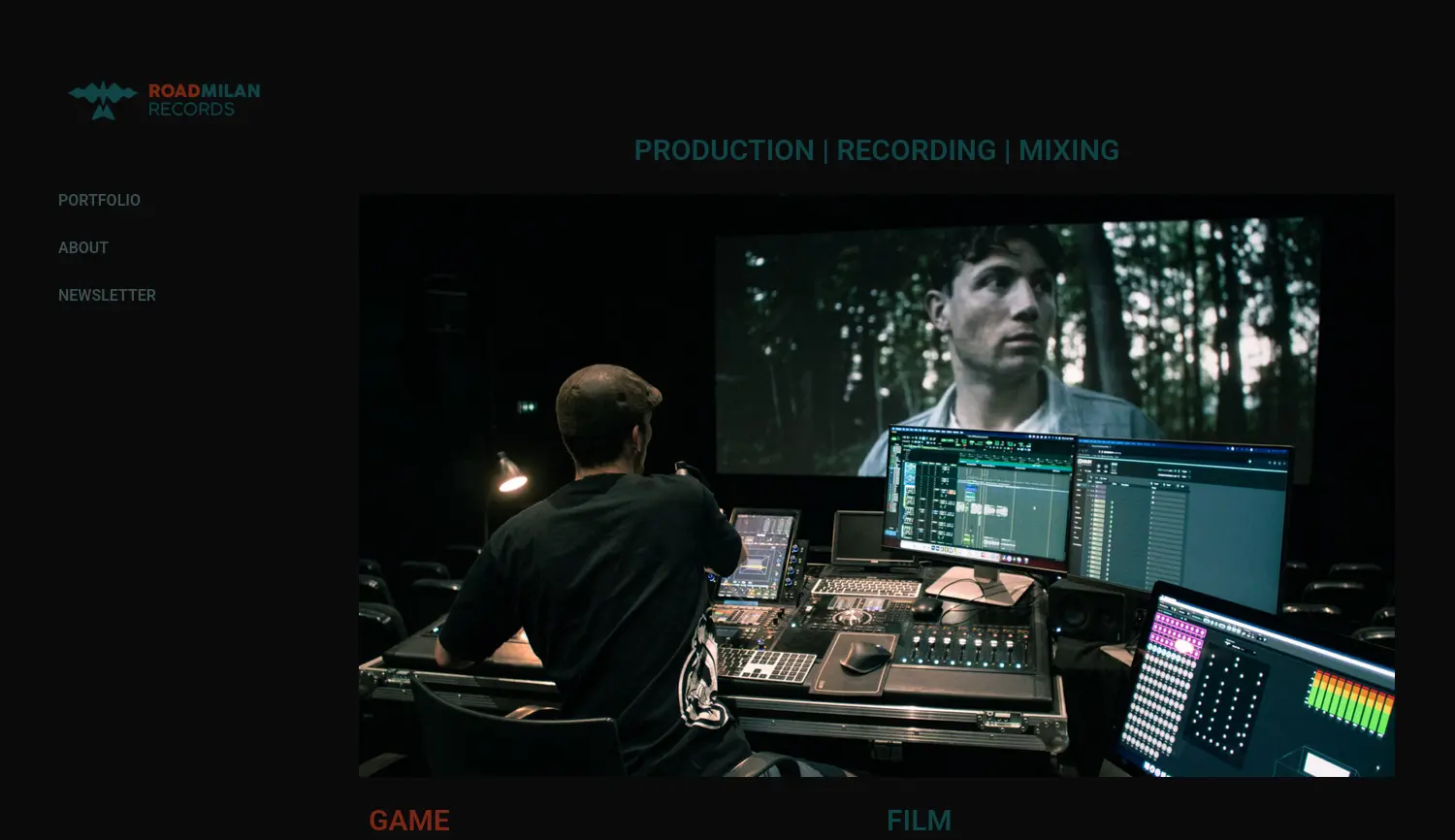Select the FILM category heading
The height and width of the screenshot is (840, 1455).
[919, 820]
